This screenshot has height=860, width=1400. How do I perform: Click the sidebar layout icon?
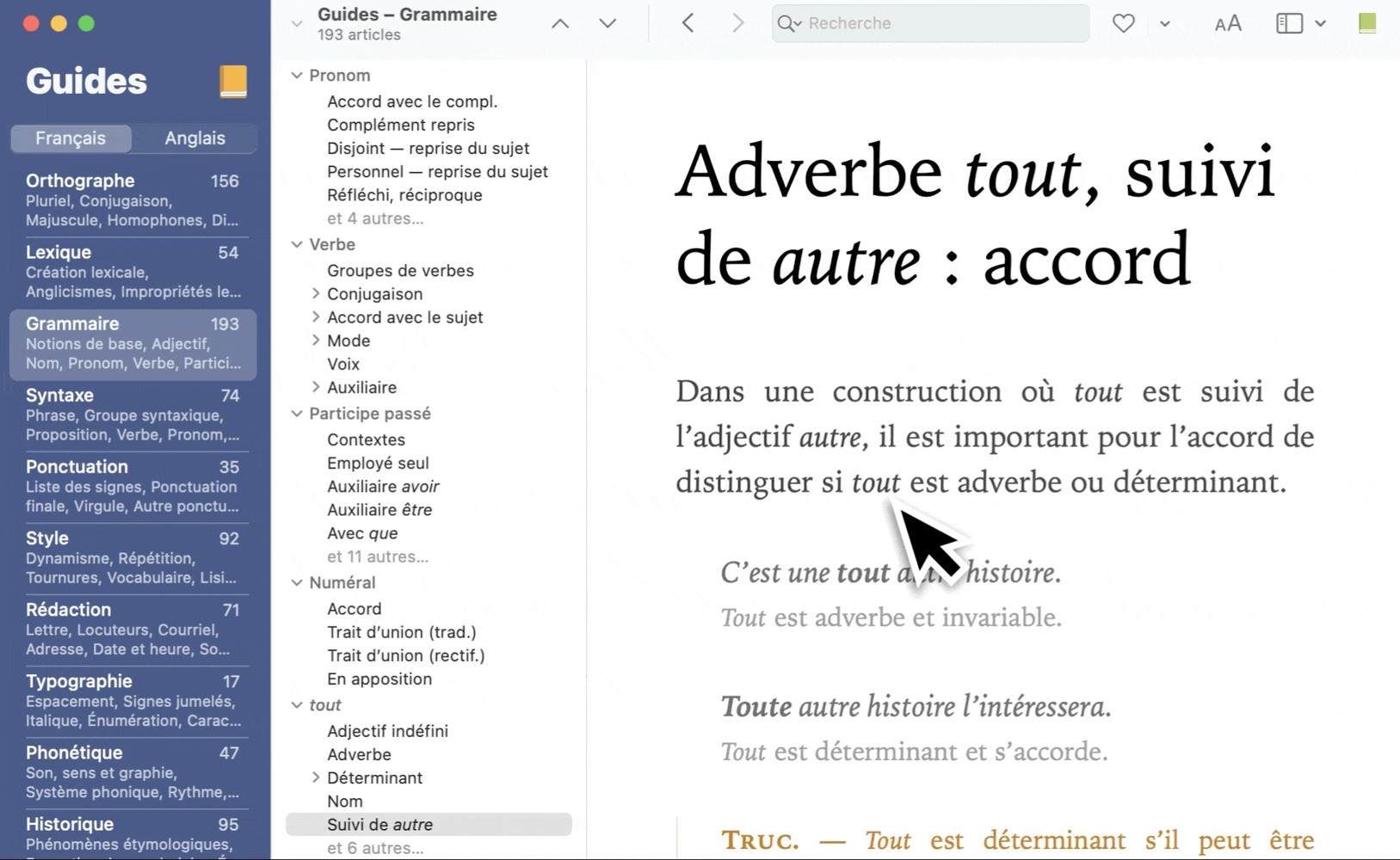coord(1289,23)
